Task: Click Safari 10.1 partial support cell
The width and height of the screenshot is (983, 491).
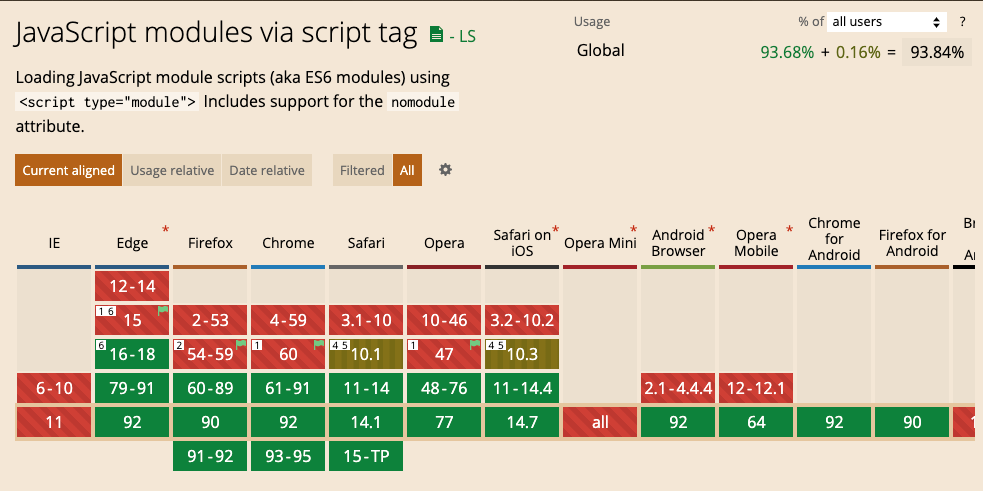Action: pyautogui.click(x=366, y=354)
